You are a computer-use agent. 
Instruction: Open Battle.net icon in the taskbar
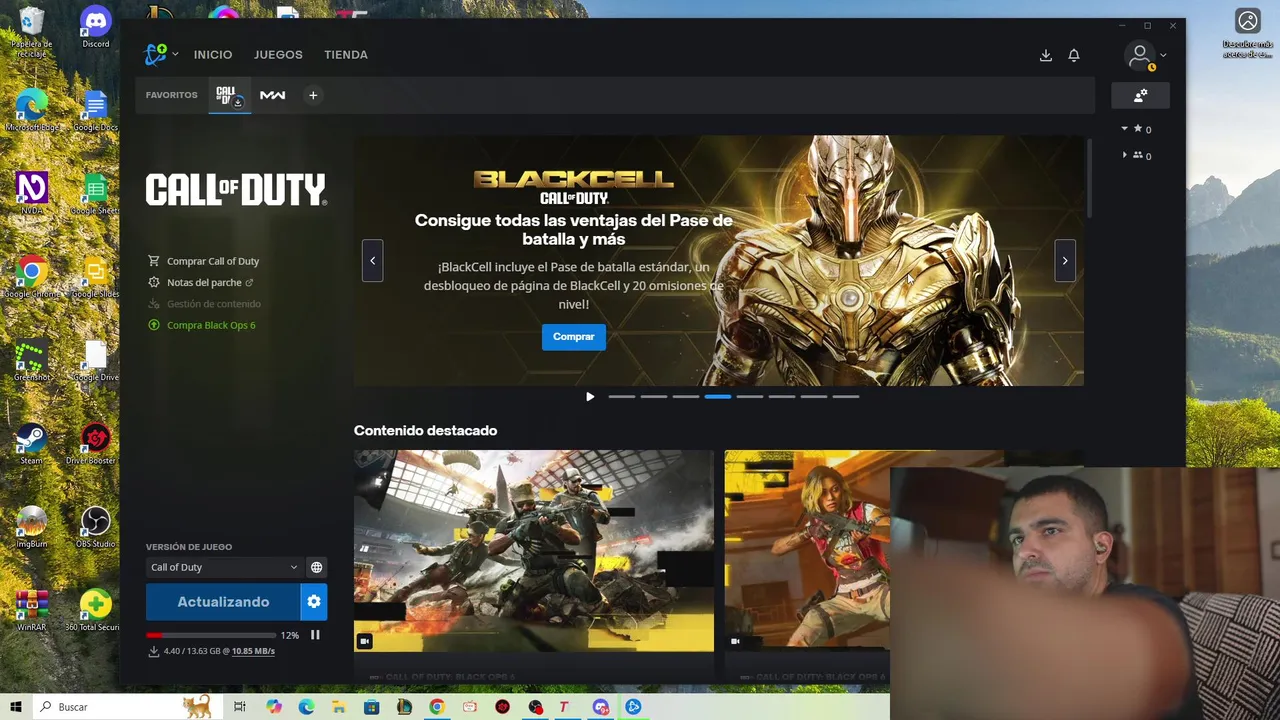point(633,707)
